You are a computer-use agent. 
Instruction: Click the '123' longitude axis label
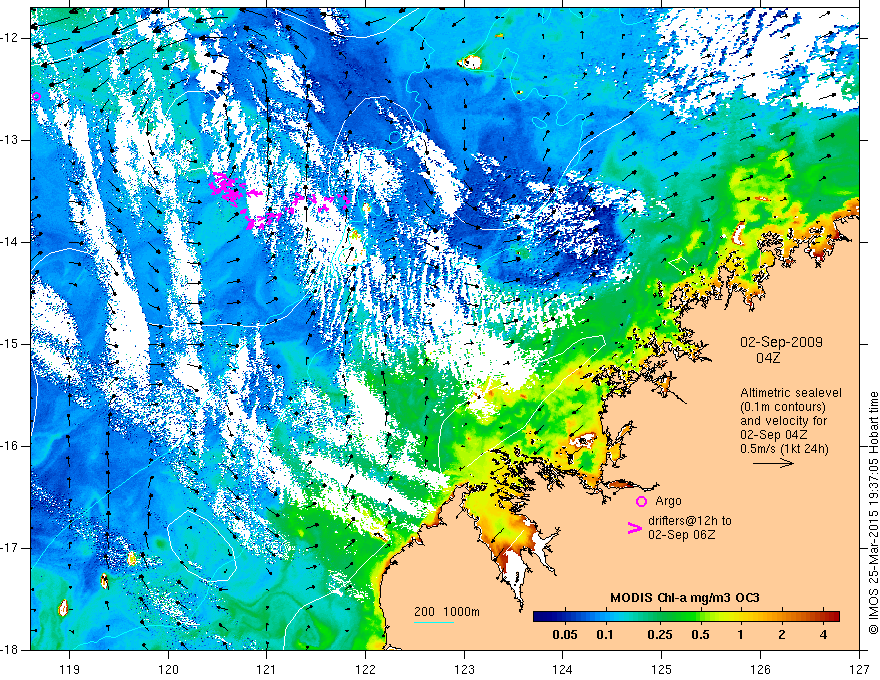click(x=464, y=669)
